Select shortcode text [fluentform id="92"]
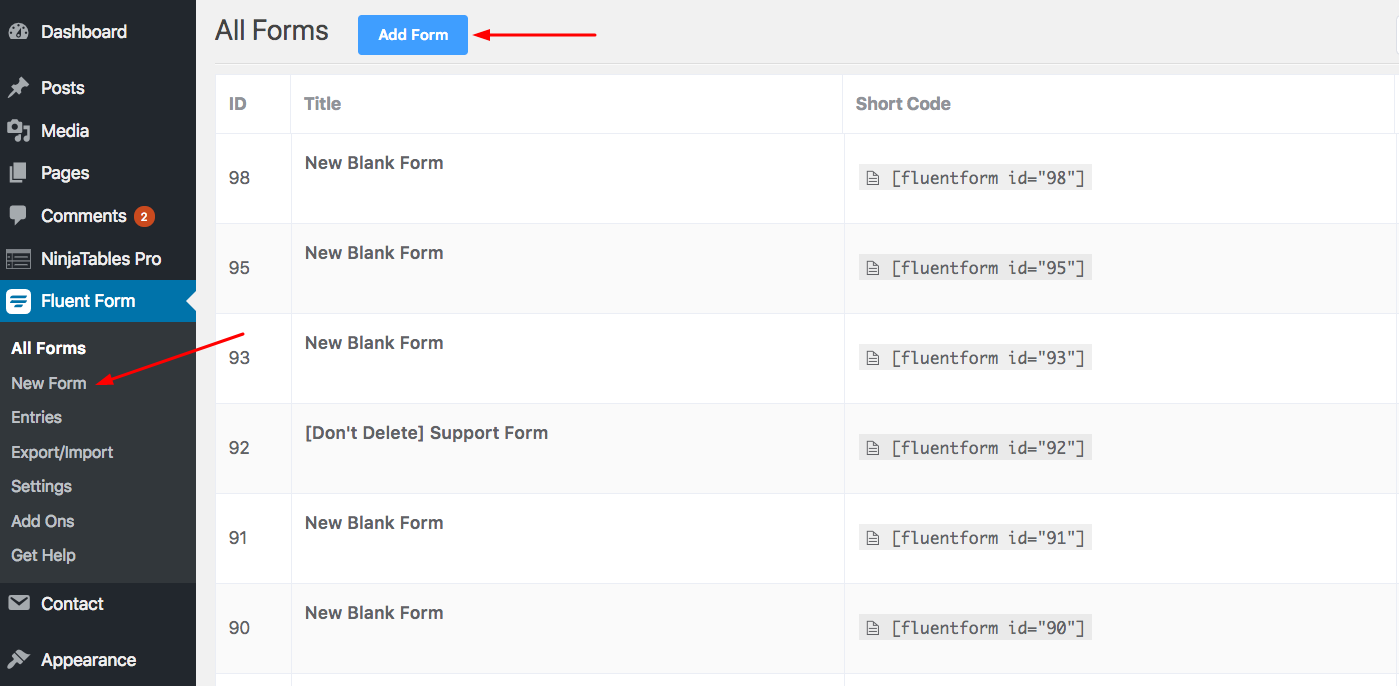The width and height of the screenshot is (1399, 686). click(x=988, y=448)
